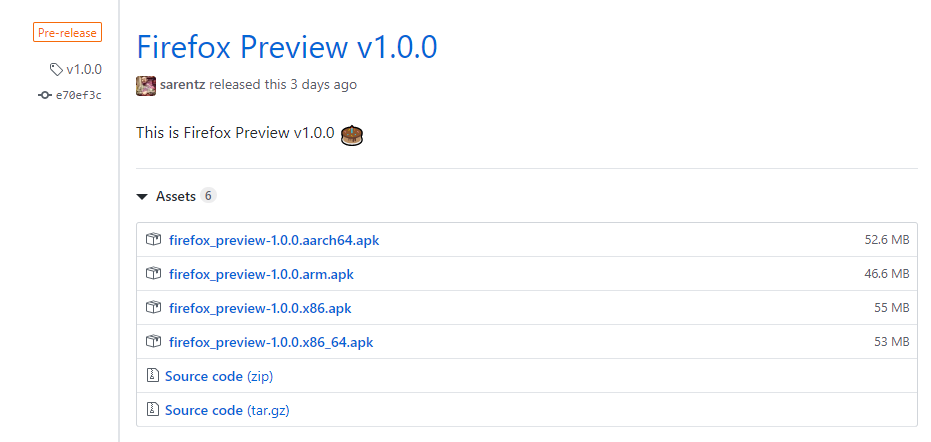Click the commit icon beside e70ef3c
The height and width of the screenshot is (442, 931).
[45, 95]
